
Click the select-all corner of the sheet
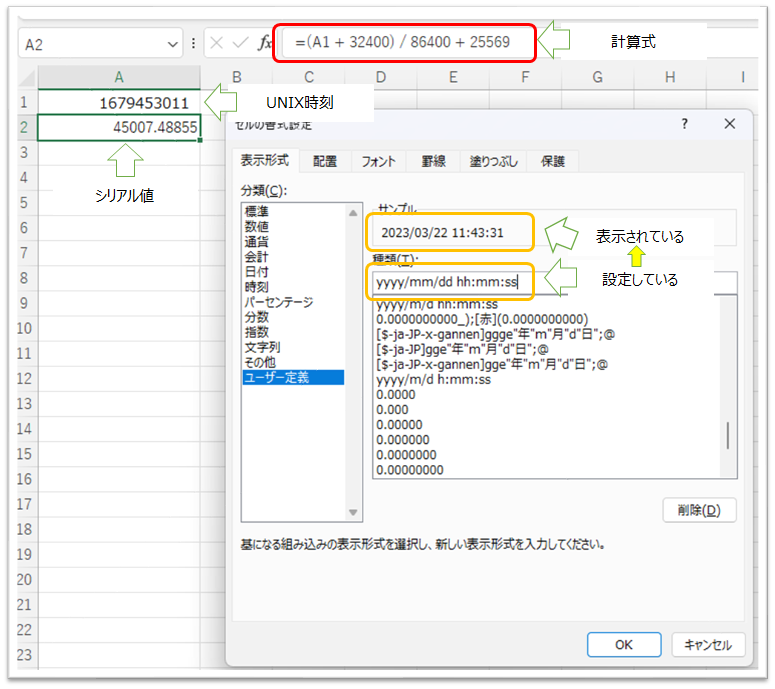tap(27, 78)
